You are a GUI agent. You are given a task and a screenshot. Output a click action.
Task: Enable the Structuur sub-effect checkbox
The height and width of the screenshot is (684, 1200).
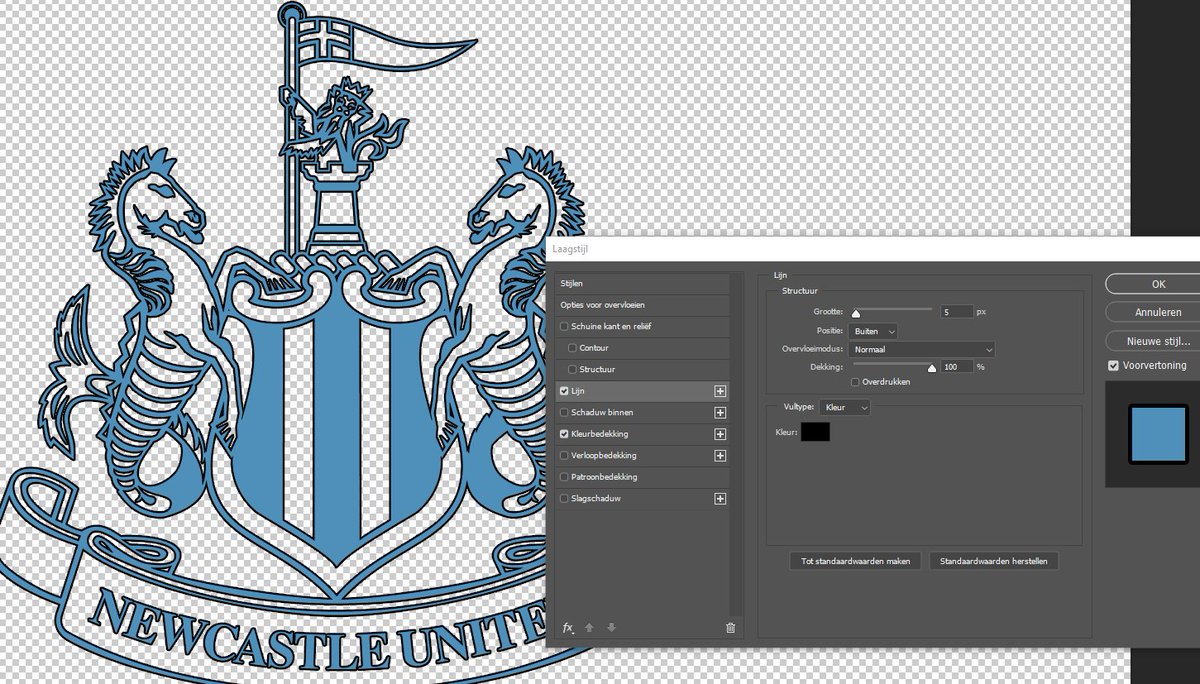pyautogui.click(x=572, y=369)
